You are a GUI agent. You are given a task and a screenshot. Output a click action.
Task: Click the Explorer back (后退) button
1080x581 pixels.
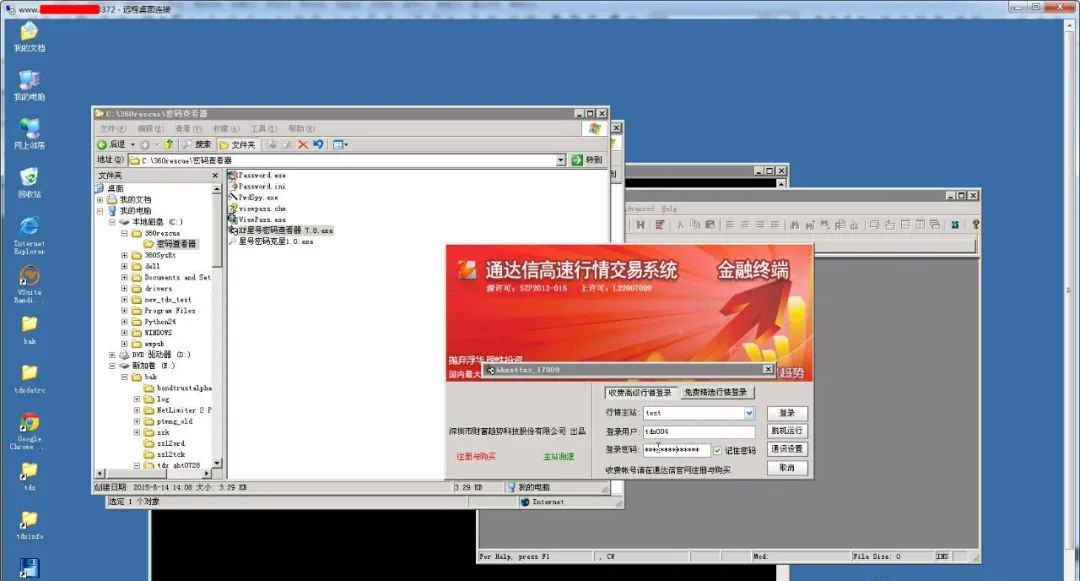point(112,145)
